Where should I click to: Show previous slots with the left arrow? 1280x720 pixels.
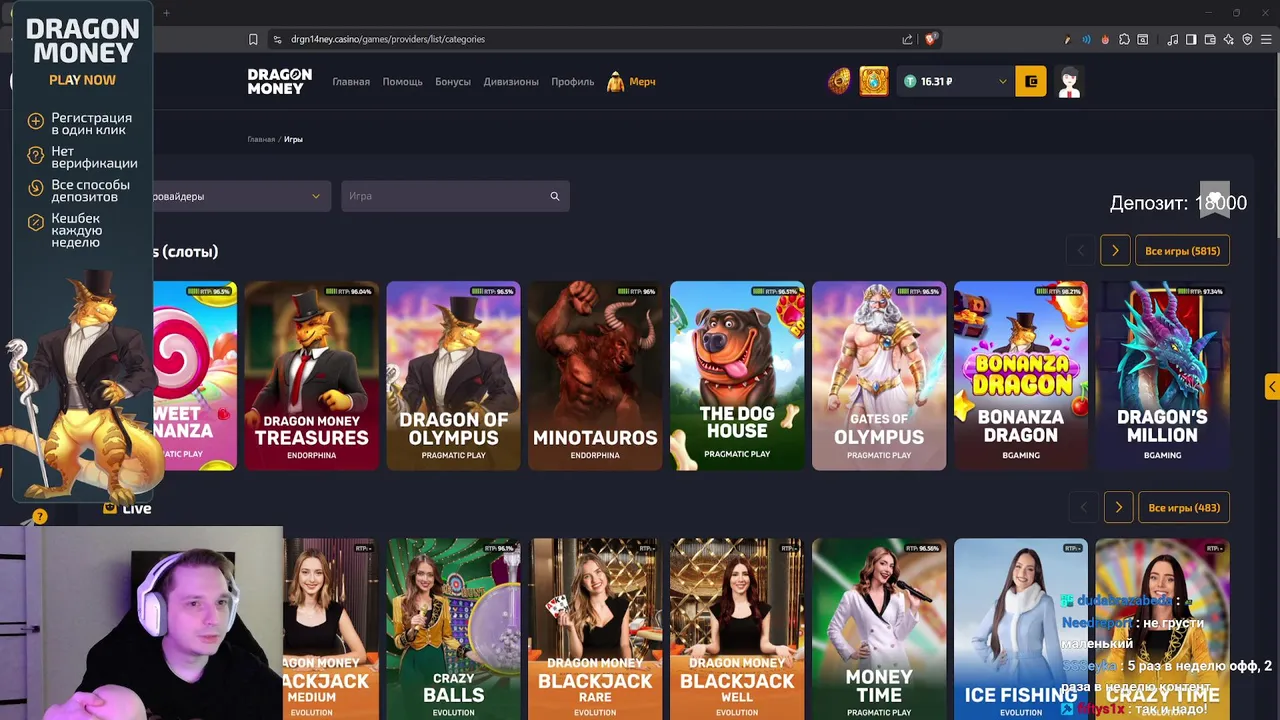tap(1081, 251)
